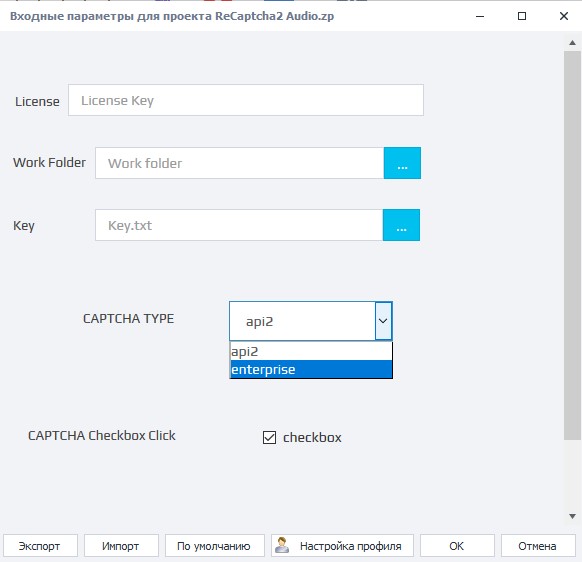
Task: Click the License label text
Action: [x=37, y=101]
